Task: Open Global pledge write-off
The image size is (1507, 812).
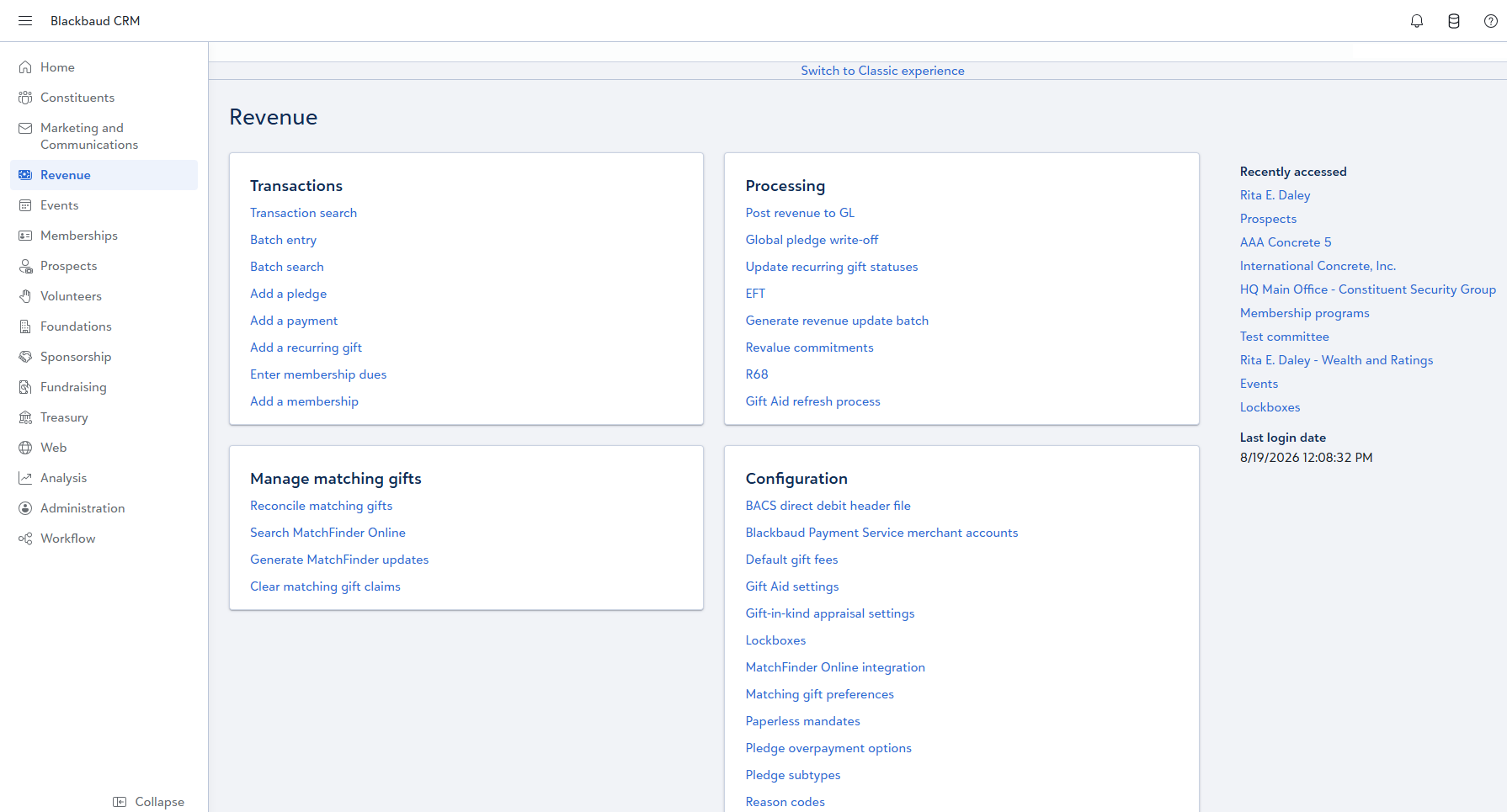Action: pos(812,240)
